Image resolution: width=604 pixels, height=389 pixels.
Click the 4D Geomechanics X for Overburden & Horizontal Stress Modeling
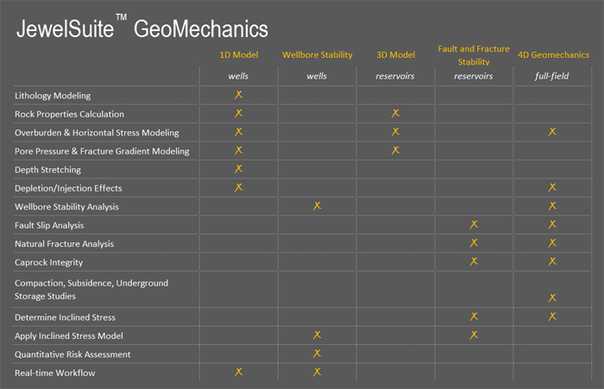552,132
